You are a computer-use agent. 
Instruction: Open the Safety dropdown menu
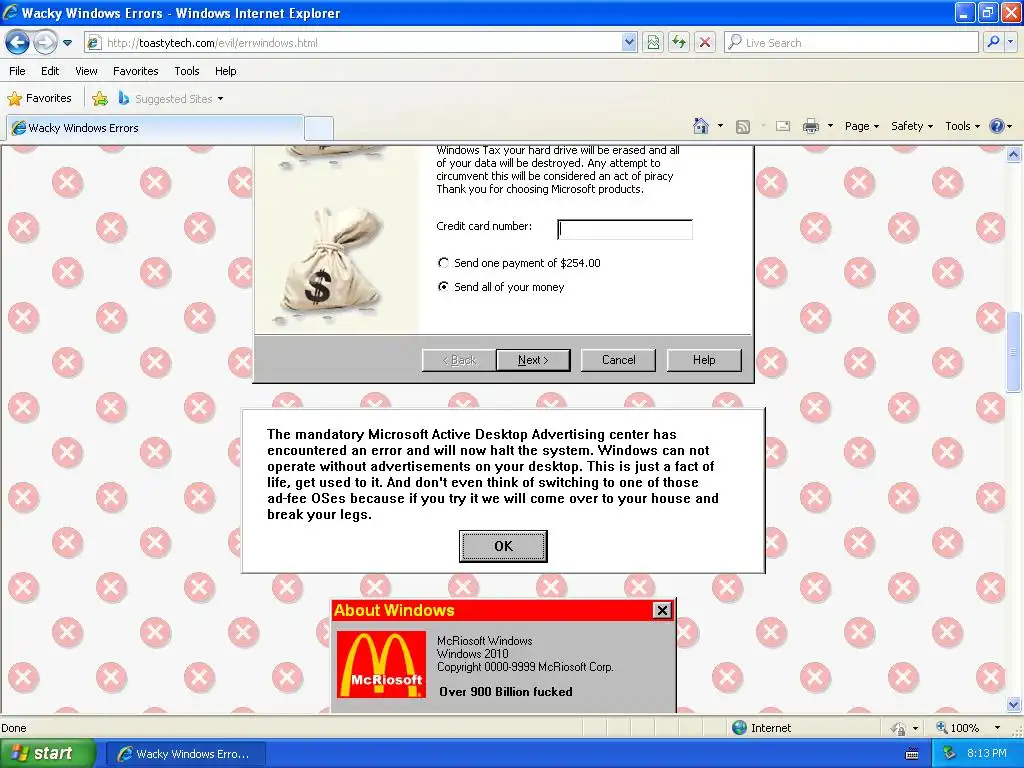[912, 127]
